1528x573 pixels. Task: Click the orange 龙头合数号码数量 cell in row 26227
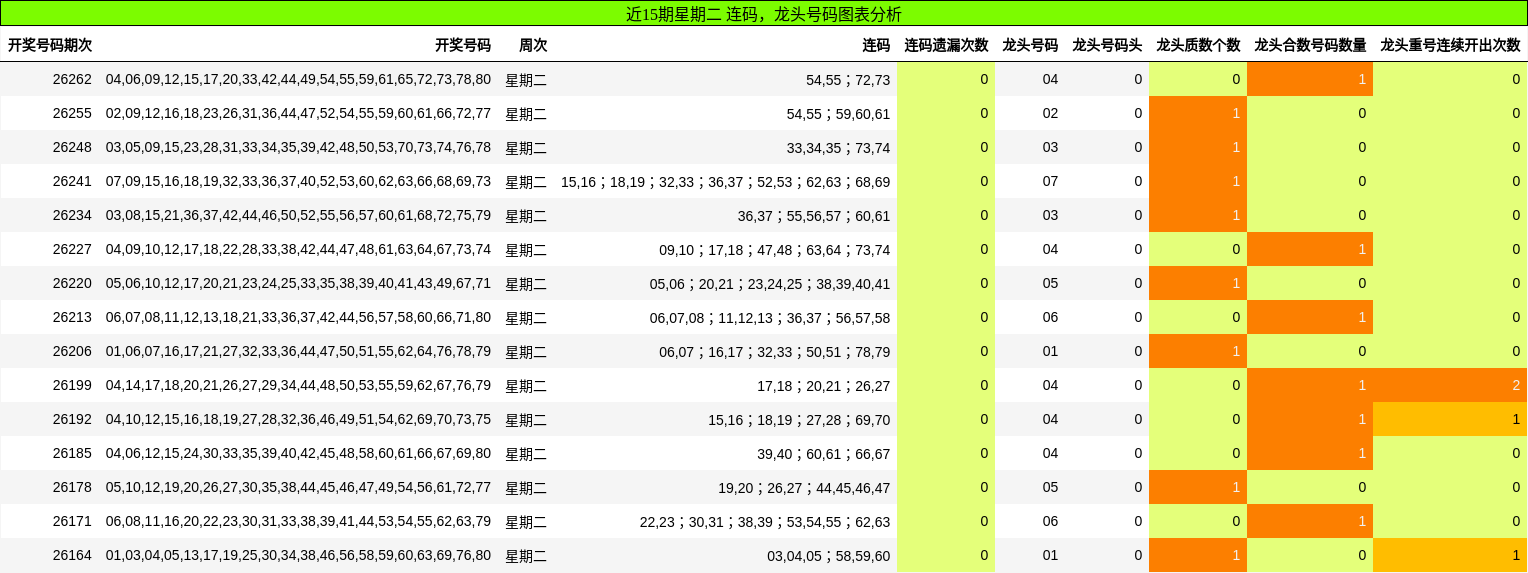coord(1310,249)
